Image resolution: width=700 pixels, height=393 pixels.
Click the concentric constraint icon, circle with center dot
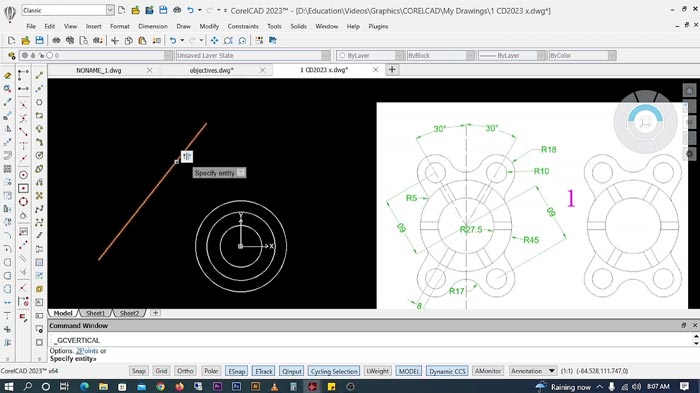pyautogui.click(x=23, y=175)
